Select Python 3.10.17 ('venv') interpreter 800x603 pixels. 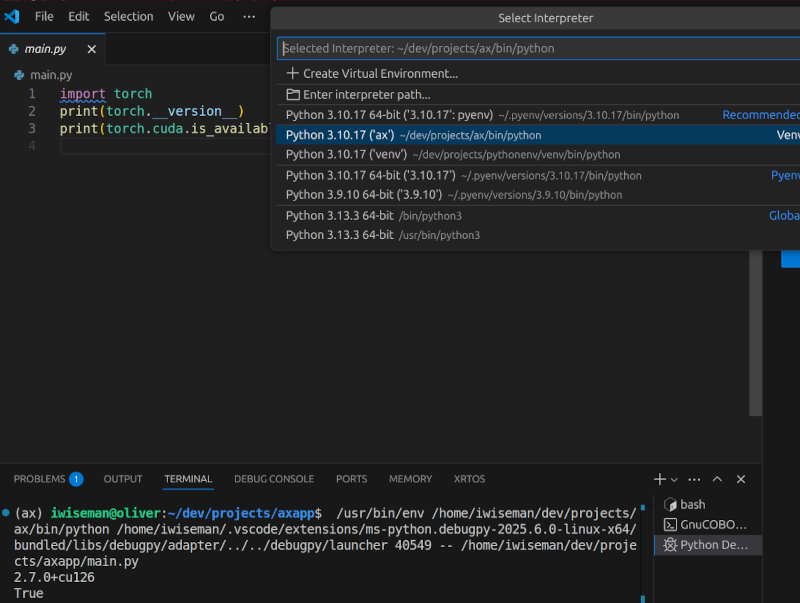[x=538, y=155]
